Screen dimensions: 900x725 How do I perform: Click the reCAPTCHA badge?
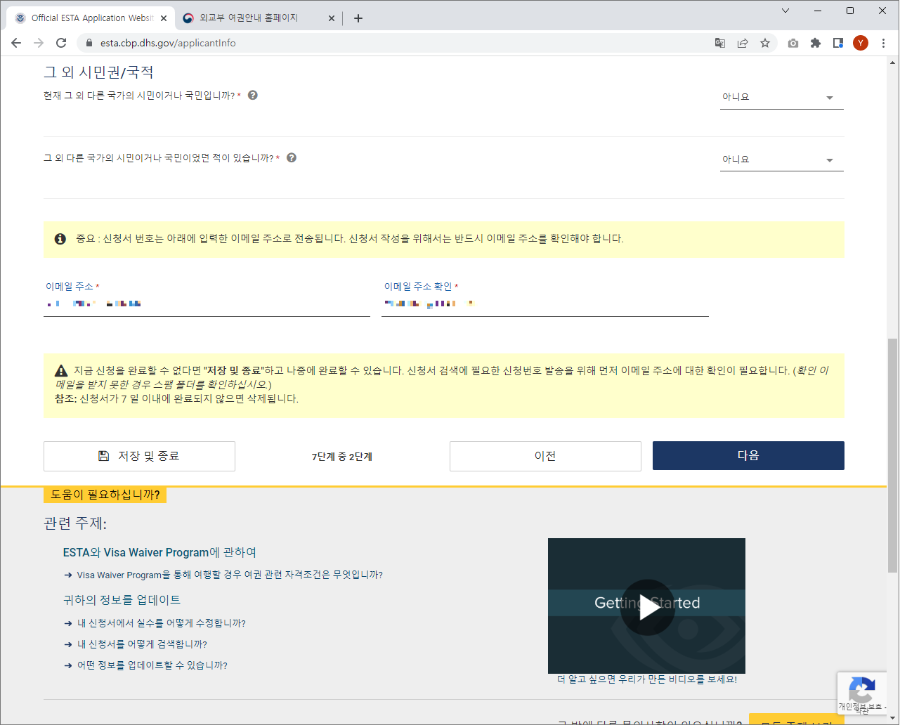(x=862, y=693)
